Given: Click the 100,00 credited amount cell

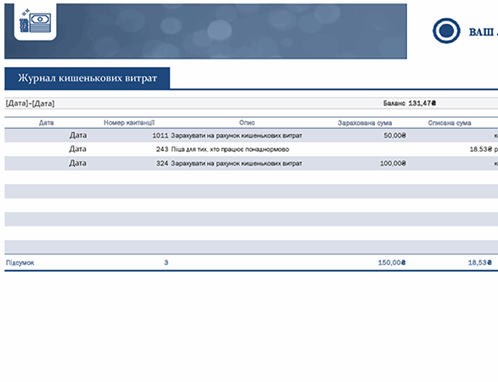Looking at the screenshot, I should coord(393,163).
